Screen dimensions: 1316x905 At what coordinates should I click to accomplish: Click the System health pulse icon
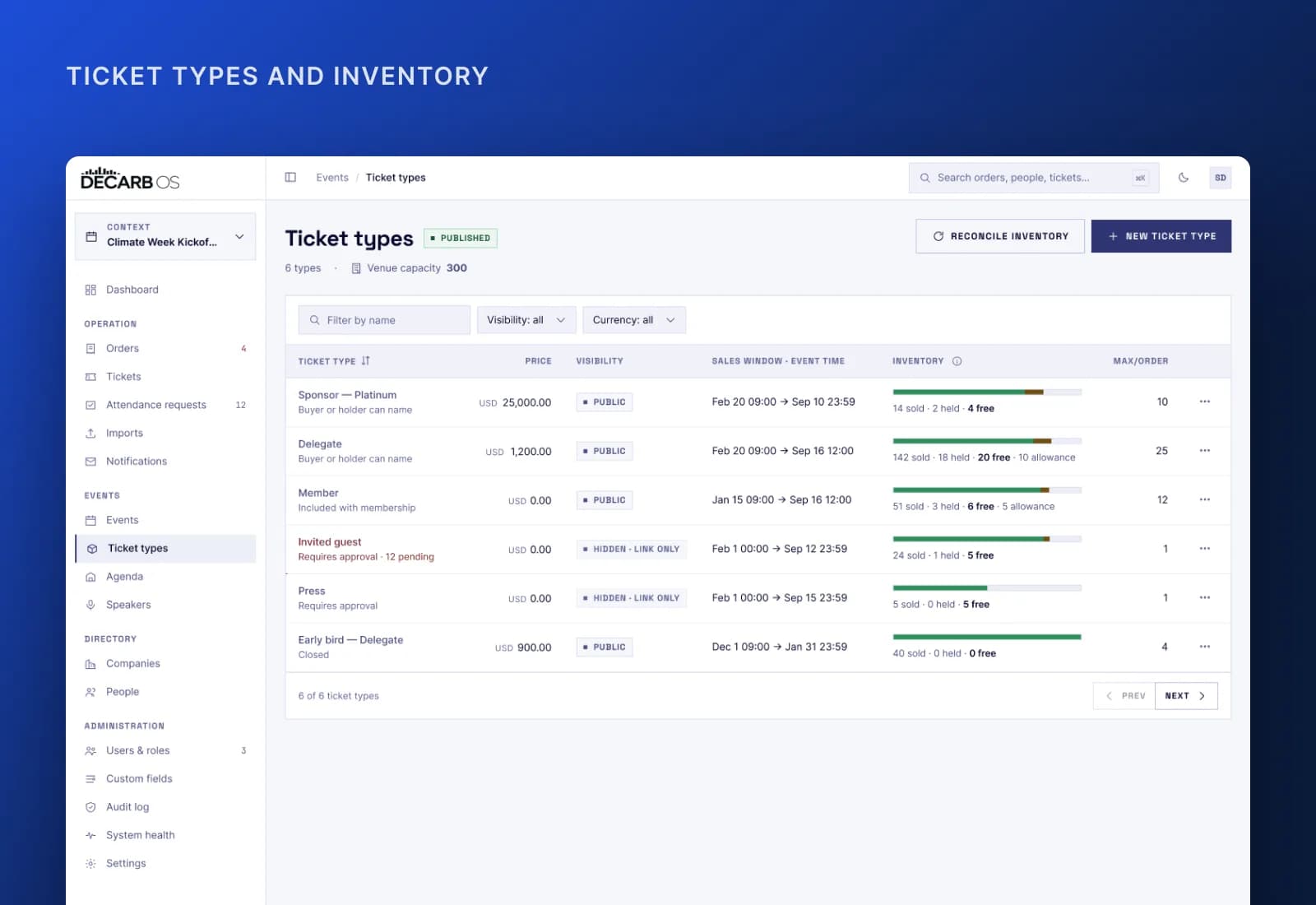point(90,835)
